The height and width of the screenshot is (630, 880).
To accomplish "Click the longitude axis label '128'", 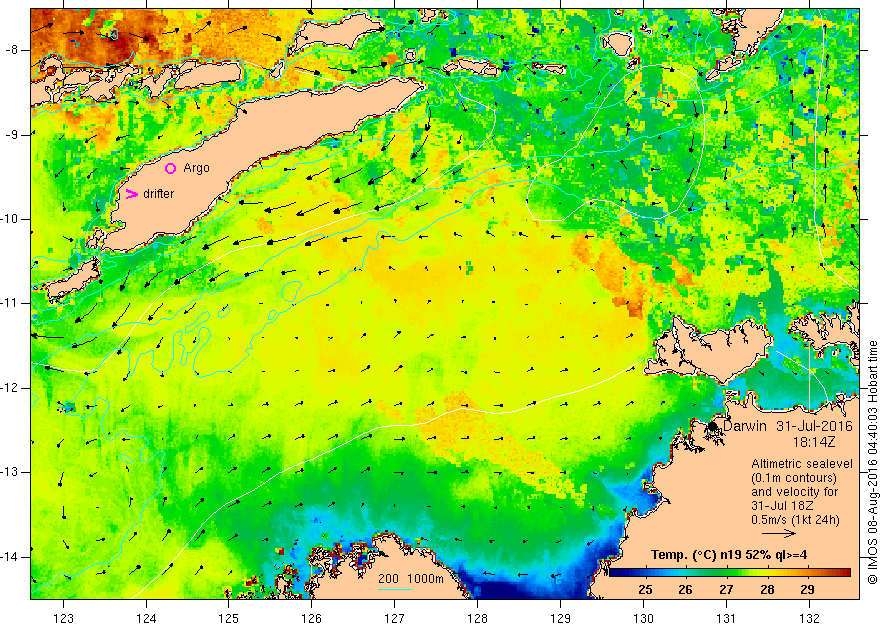I will (x=478, y=619).
